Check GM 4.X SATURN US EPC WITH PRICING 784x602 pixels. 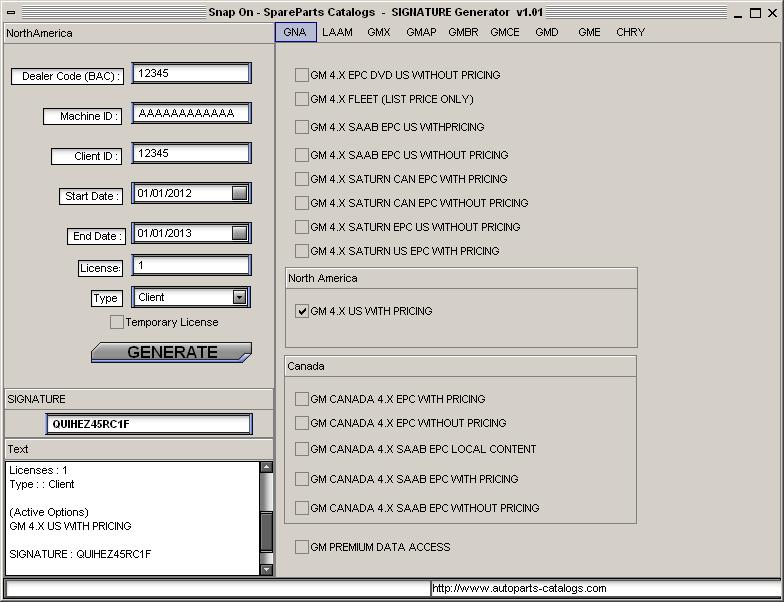(302, 251)
